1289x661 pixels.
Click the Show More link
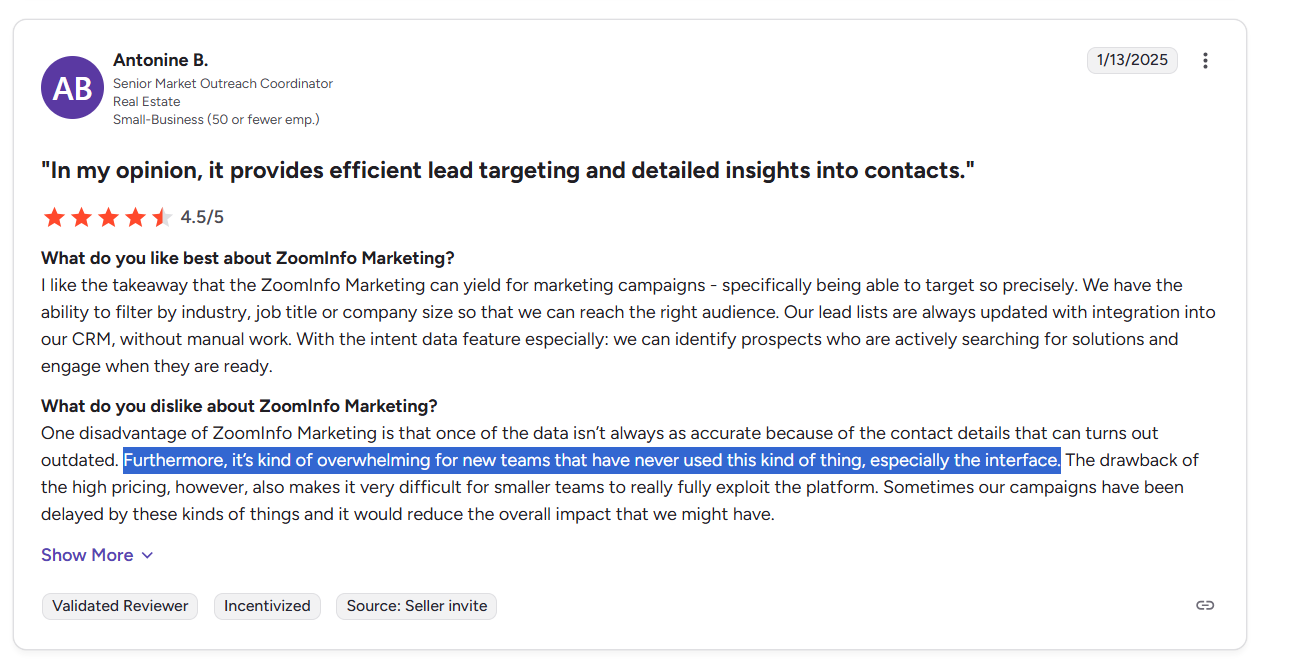pos(97,555)
